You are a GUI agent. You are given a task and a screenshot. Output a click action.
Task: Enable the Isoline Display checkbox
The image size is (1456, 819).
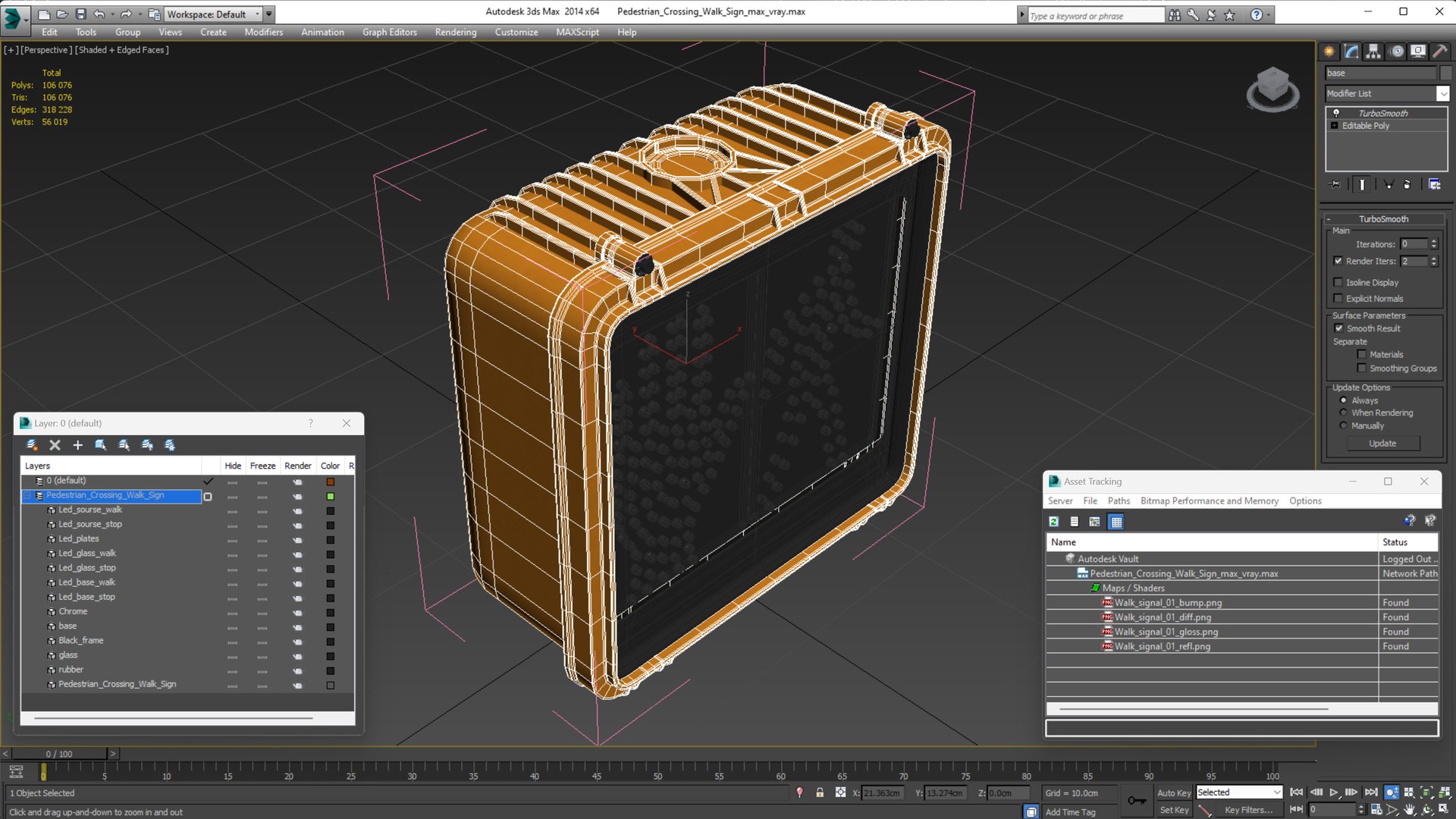[x=1338, y=282]
